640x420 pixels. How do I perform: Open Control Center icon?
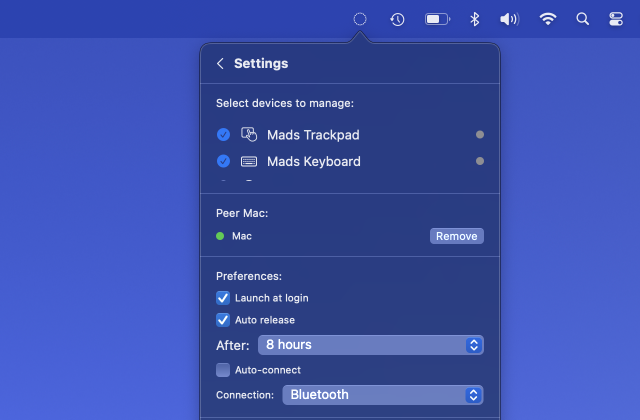click(616, 19)
